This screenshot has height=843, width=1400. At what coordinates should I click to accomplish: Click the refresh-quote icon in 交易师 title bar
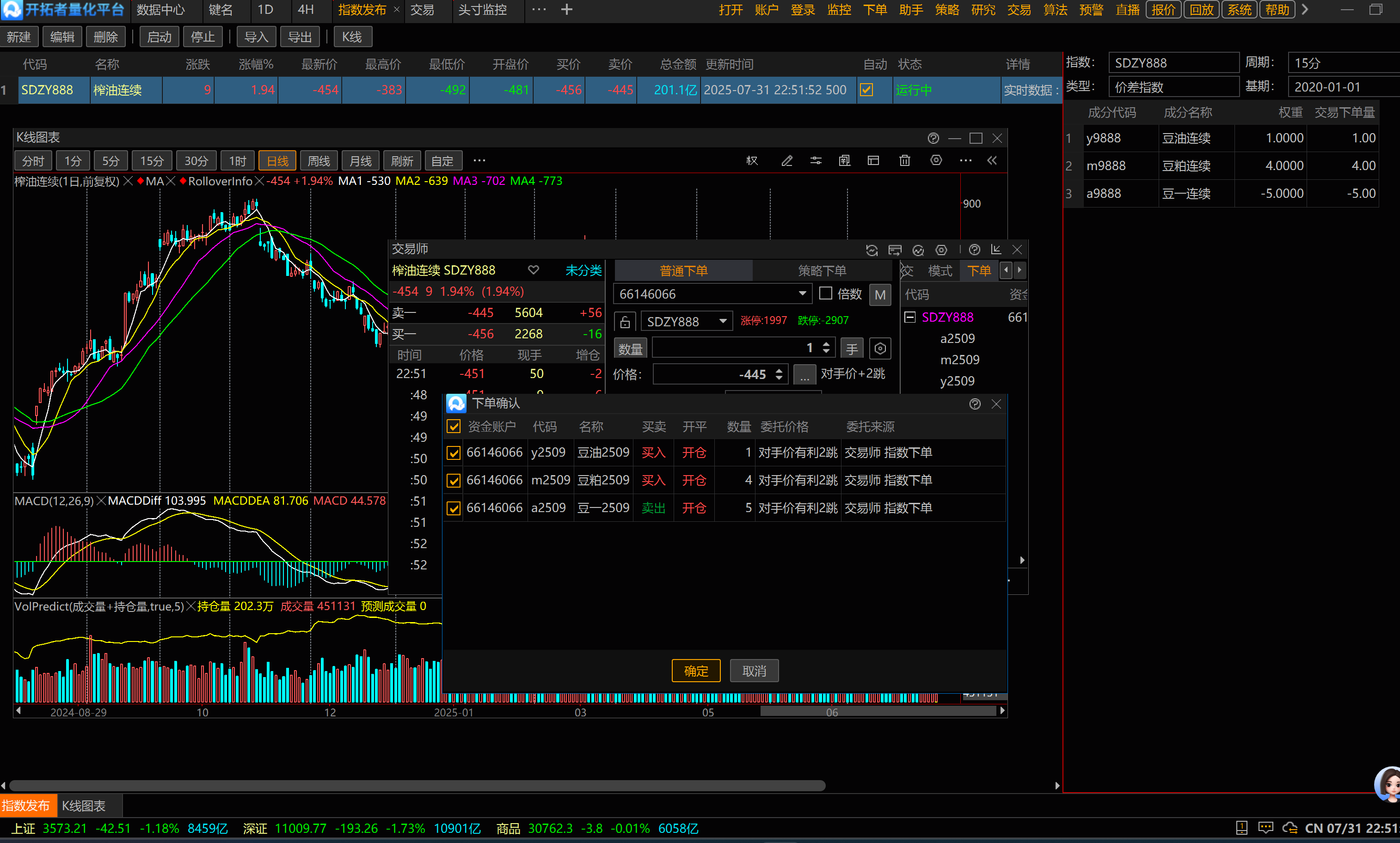(872, 250)
